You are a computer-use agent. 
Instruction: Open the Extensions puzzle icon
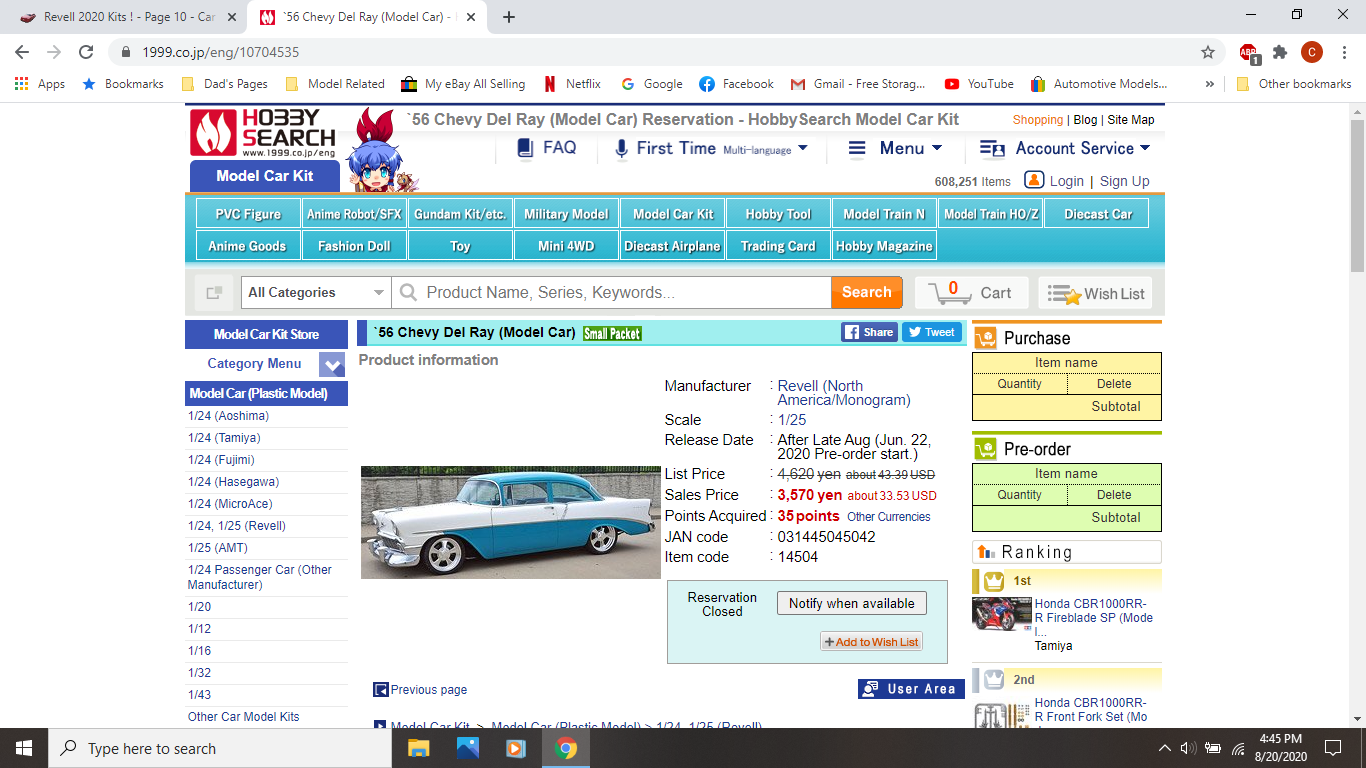[1280, 52]
